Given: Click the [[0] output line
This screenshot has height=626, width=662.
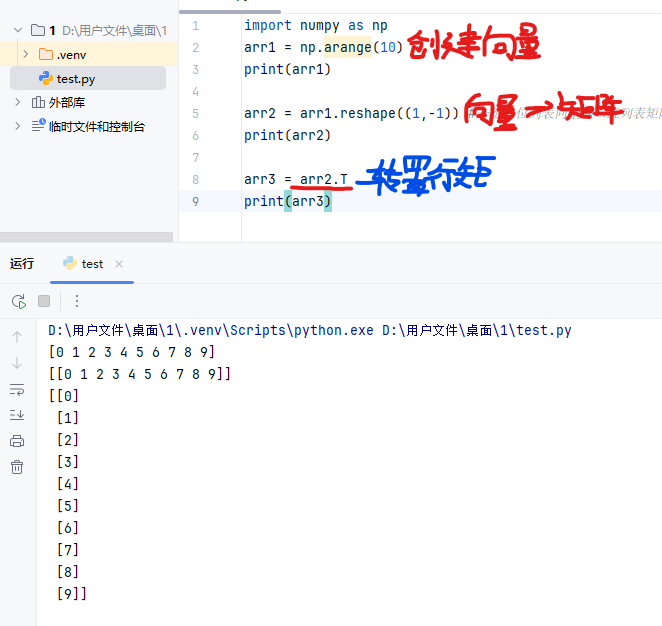Looking at the screenshot, I should (x=64, y=396).
